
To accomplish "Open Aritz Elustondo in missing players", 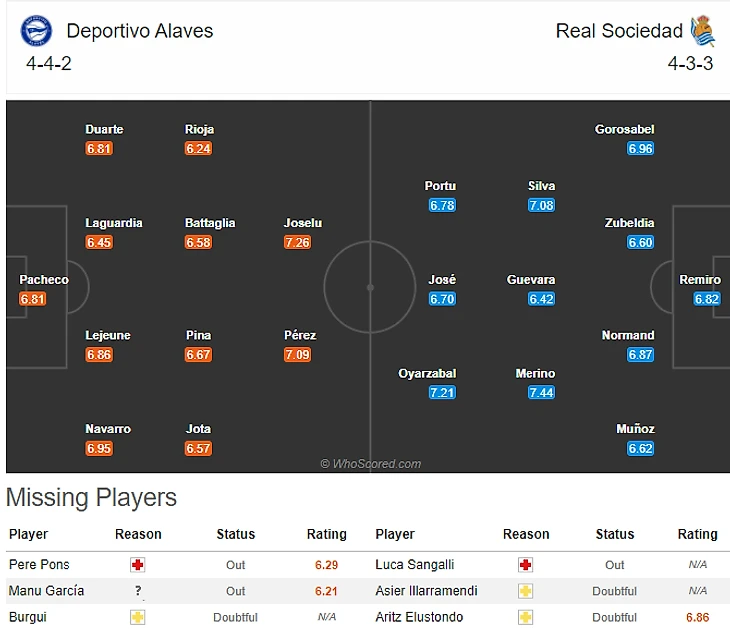I will coord(419,617).
